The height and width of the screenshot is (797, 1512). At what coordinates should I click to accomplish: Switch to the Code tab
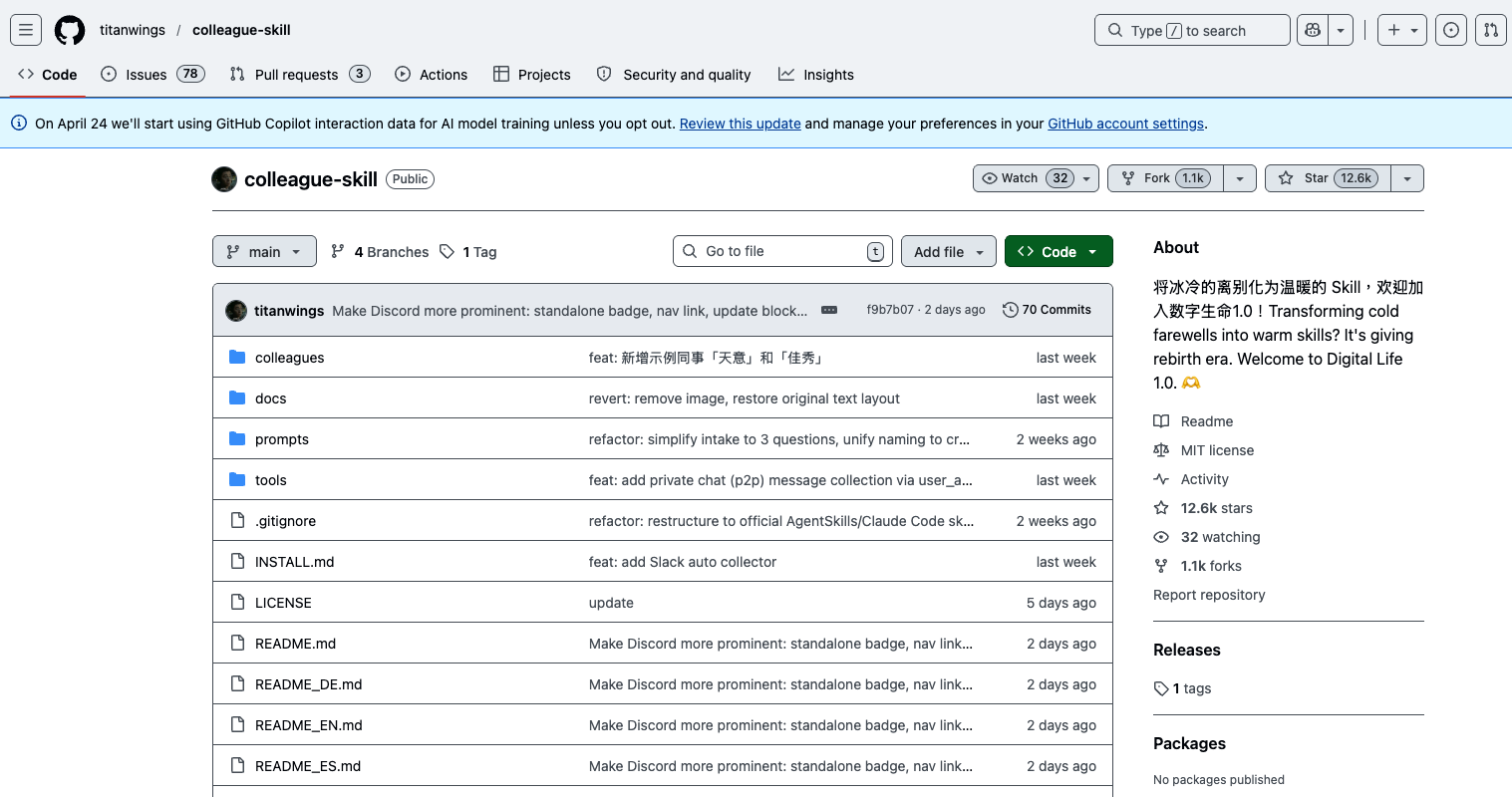coord(48,75)
